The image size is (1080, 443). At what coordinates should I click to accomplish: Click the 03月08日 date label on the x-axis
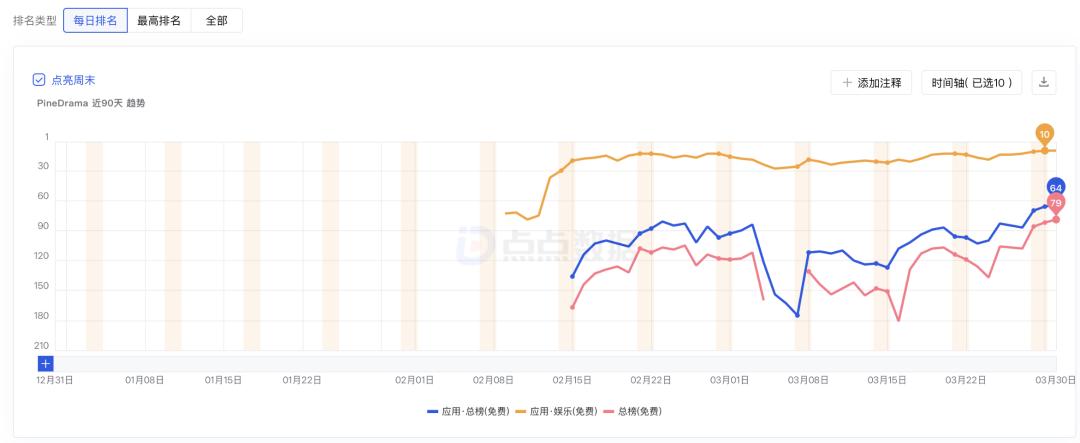point(808,380)
